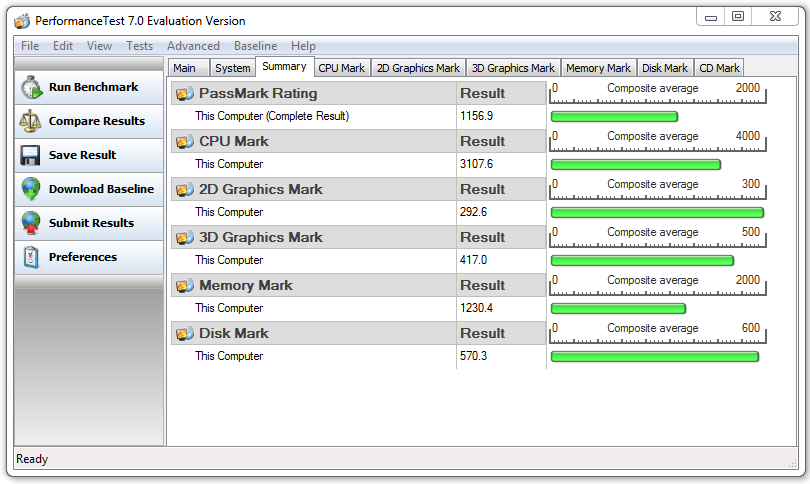Image resolution: width=810 pixels, height=484 pixels.
Task: Select the CPU Mark value 3107.6
Action: [x=476, y=164]
